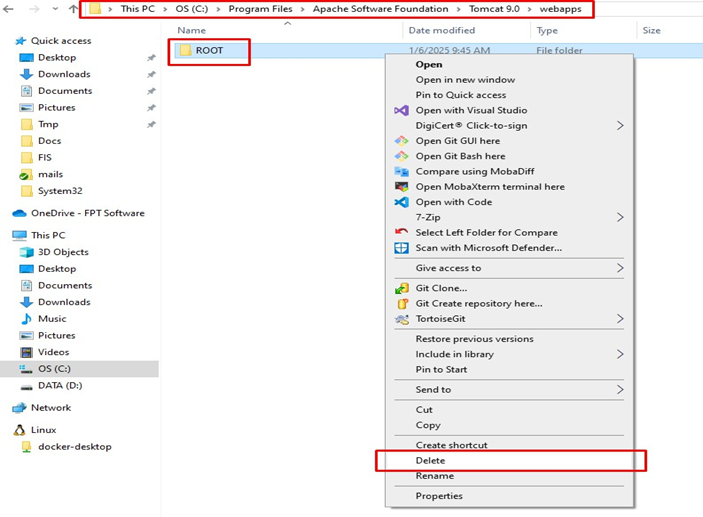Choose Open in the context menu
Screen dimensions: 703x517
pos(510,65)
